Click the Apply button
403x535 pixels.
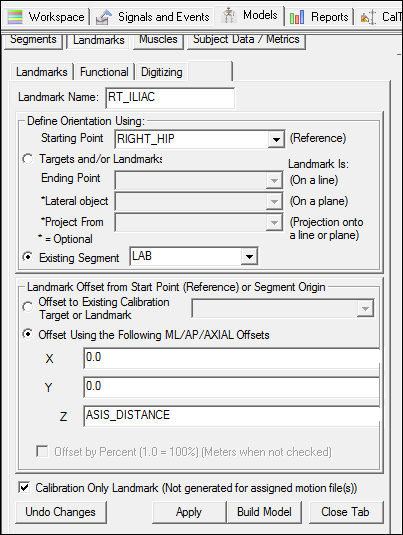[x=189, y=512]
